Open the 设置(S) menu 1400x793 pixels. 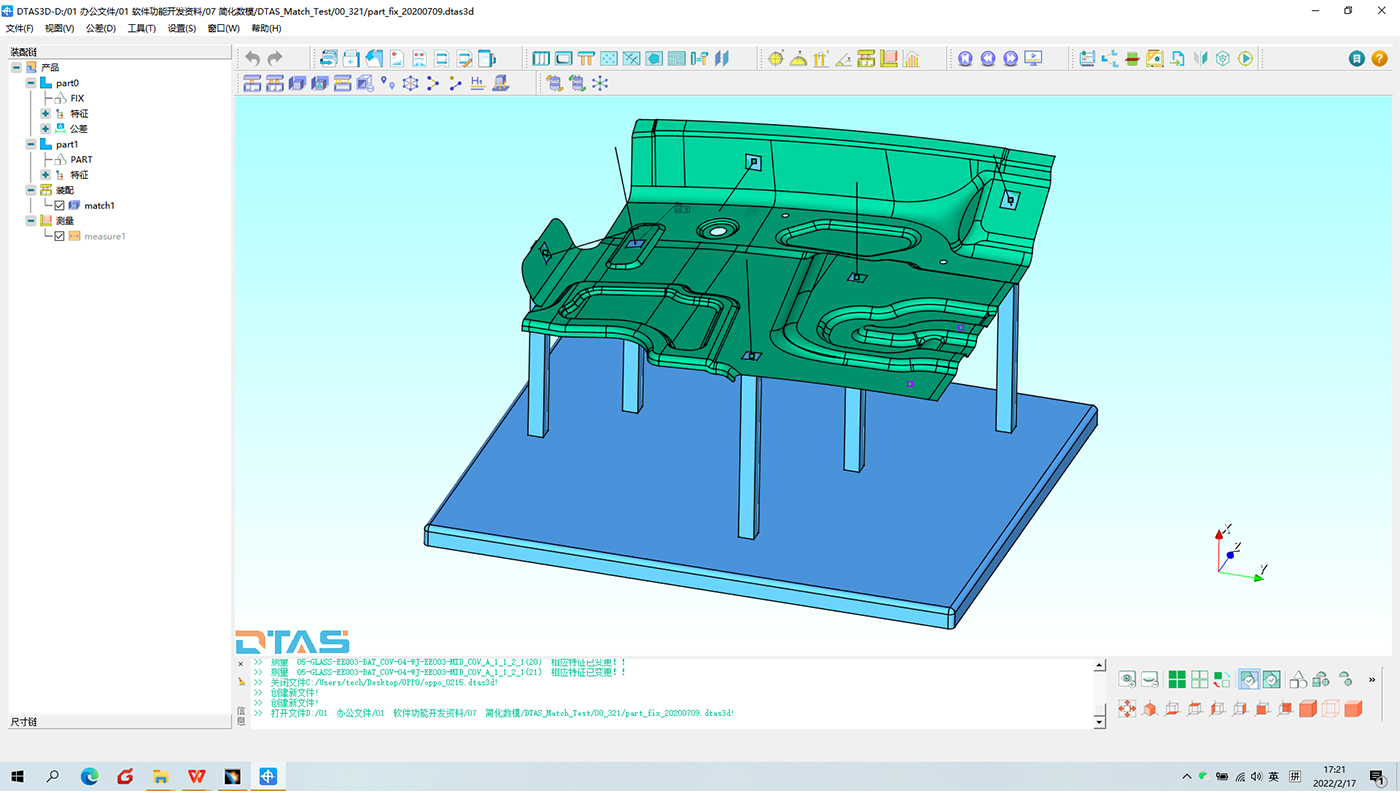pyautogui.click(x=181, y=28)
